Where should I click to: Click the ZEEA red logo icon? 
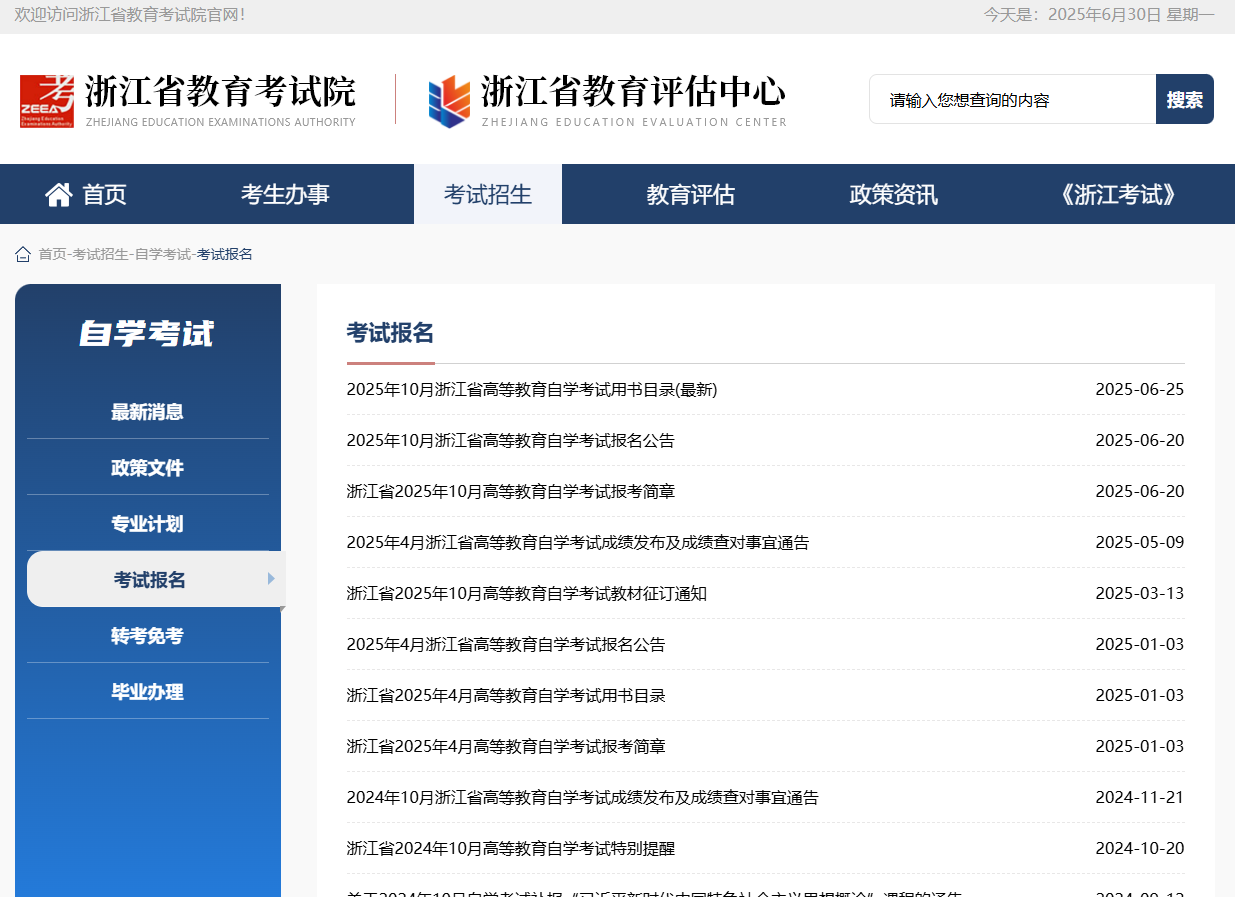coord(47,100)
